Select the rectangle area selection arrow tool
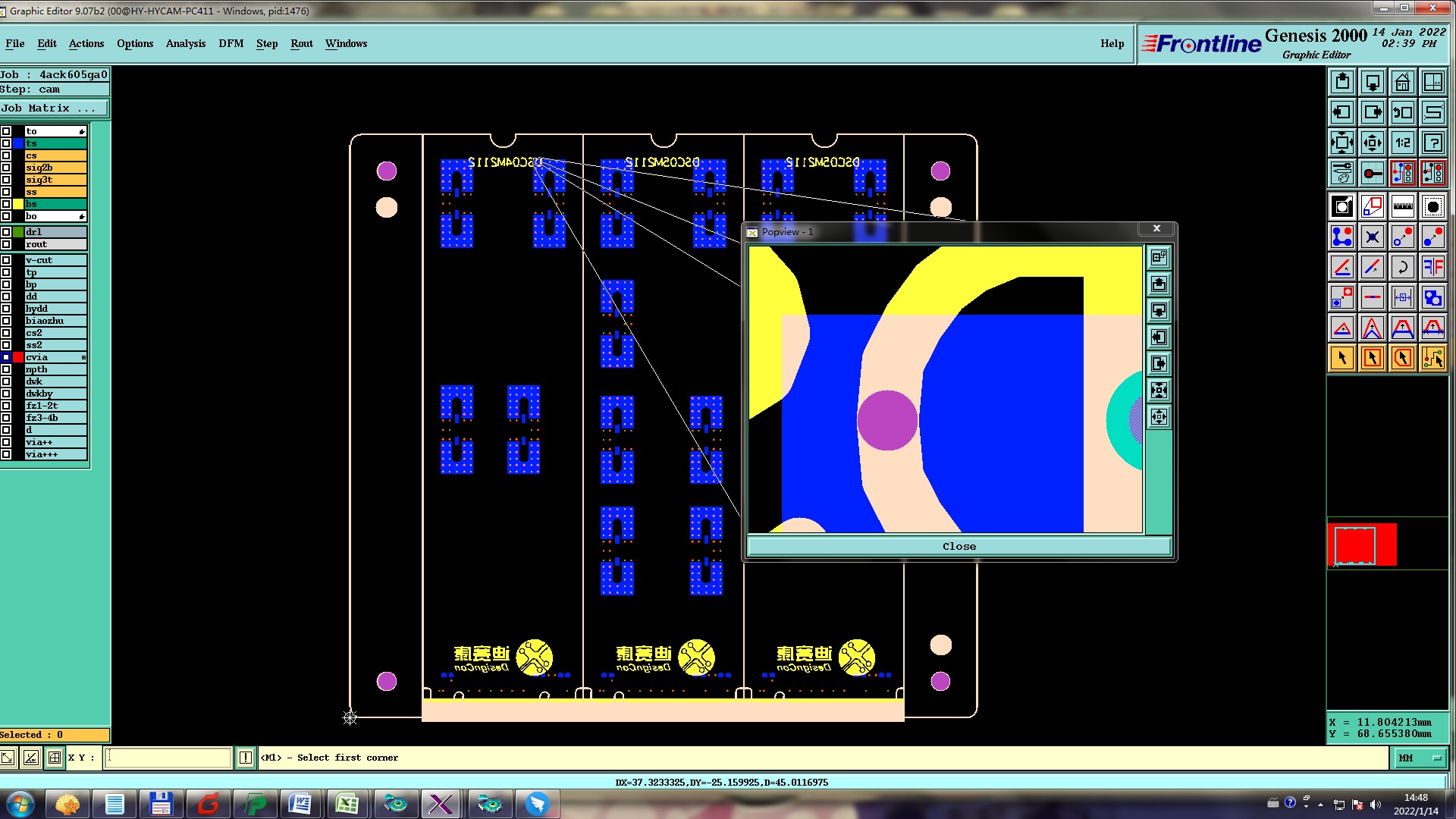The height and width of the screenshot is (819, 1456). pyautogui.click(x=1372, y=358)
